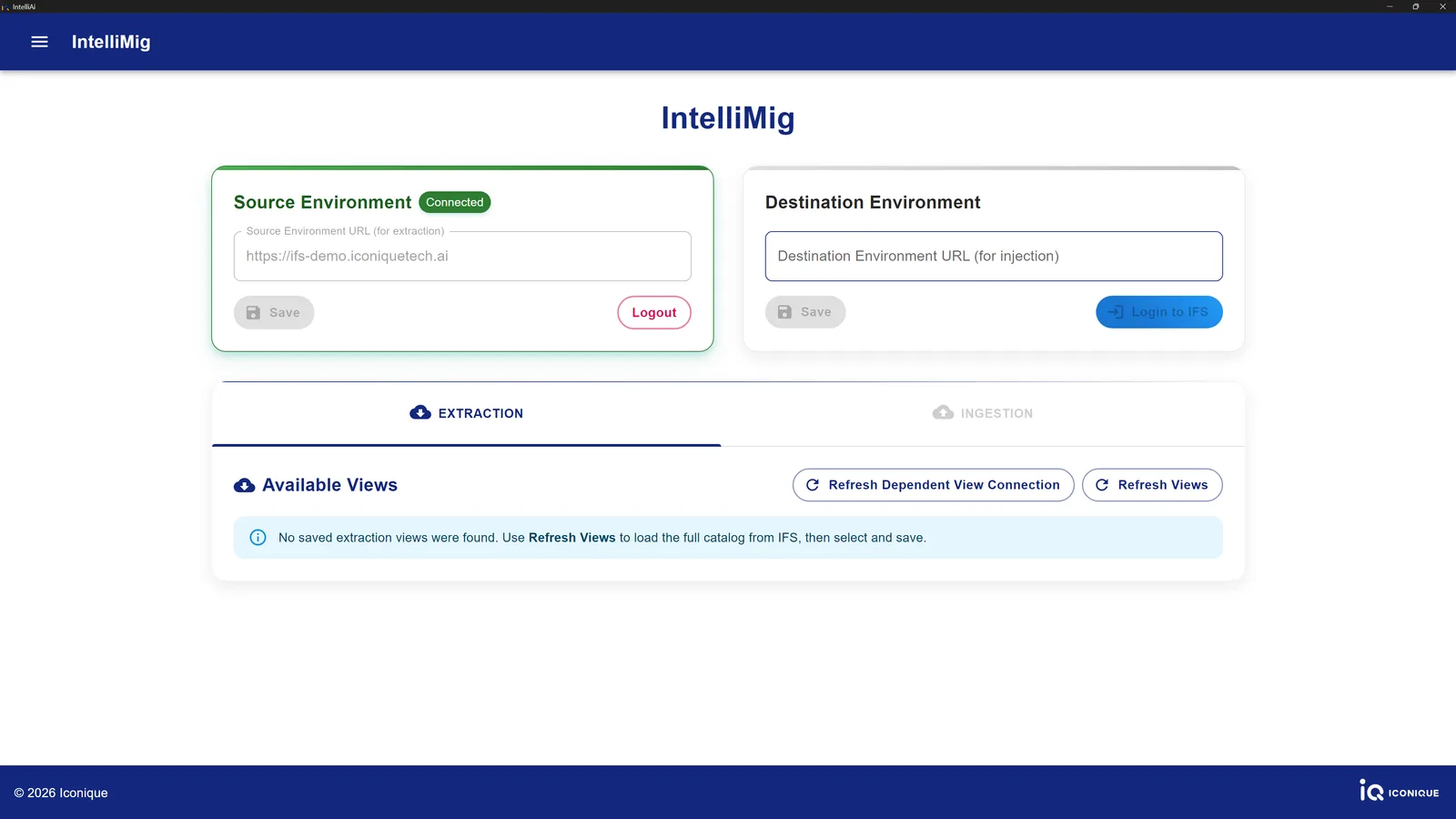Screen dimensions: 1456x819
Task: Click the Iconique logo in footer
Action: coord(1400,792)
